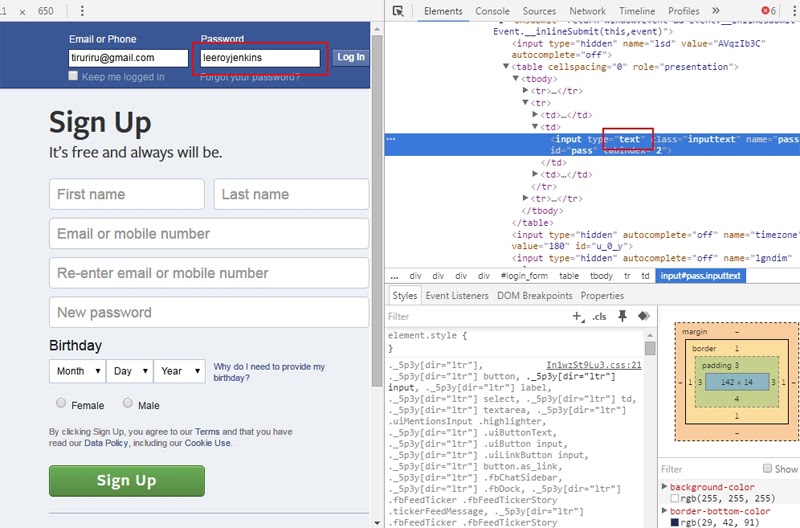This screenshot has width=800, height=528.
Task: Click the diamond icon in Styles toolbar
Action: pos(644,316)
